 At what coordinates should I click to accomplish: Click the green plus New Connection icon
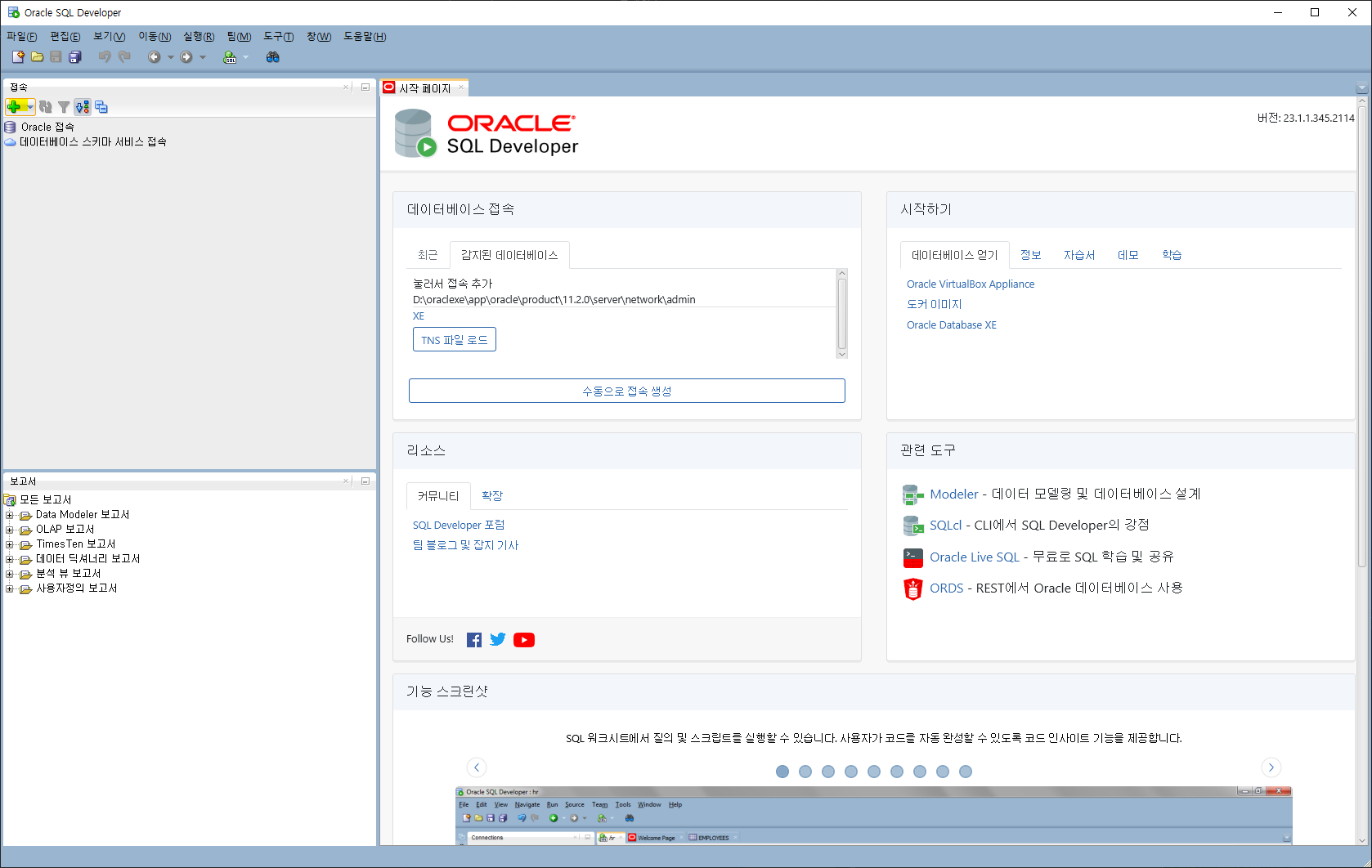pyautogui.click(x=15, y=107)
